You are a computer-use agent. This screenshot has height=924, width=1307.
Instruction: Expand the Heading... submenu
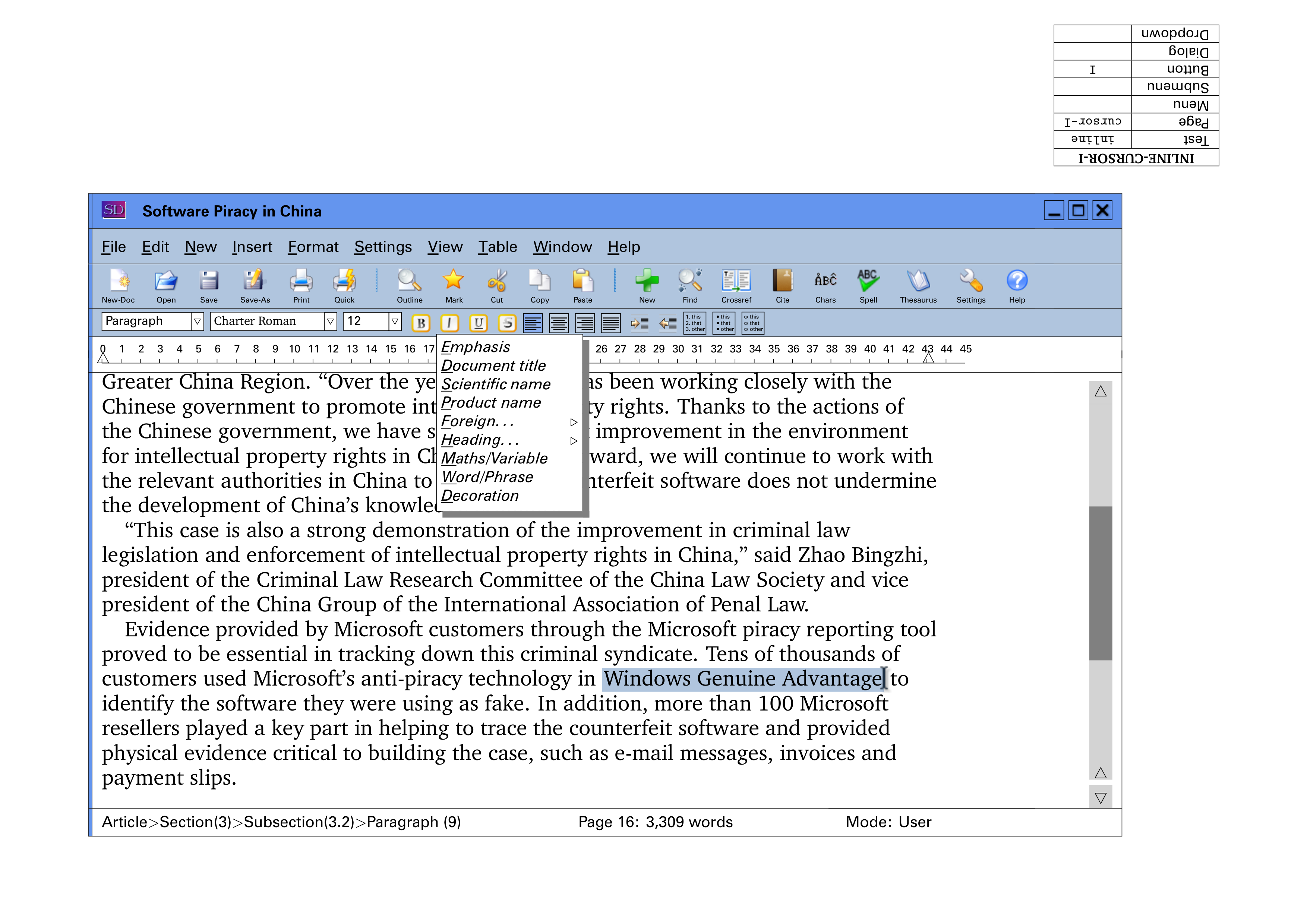point(510,440)
